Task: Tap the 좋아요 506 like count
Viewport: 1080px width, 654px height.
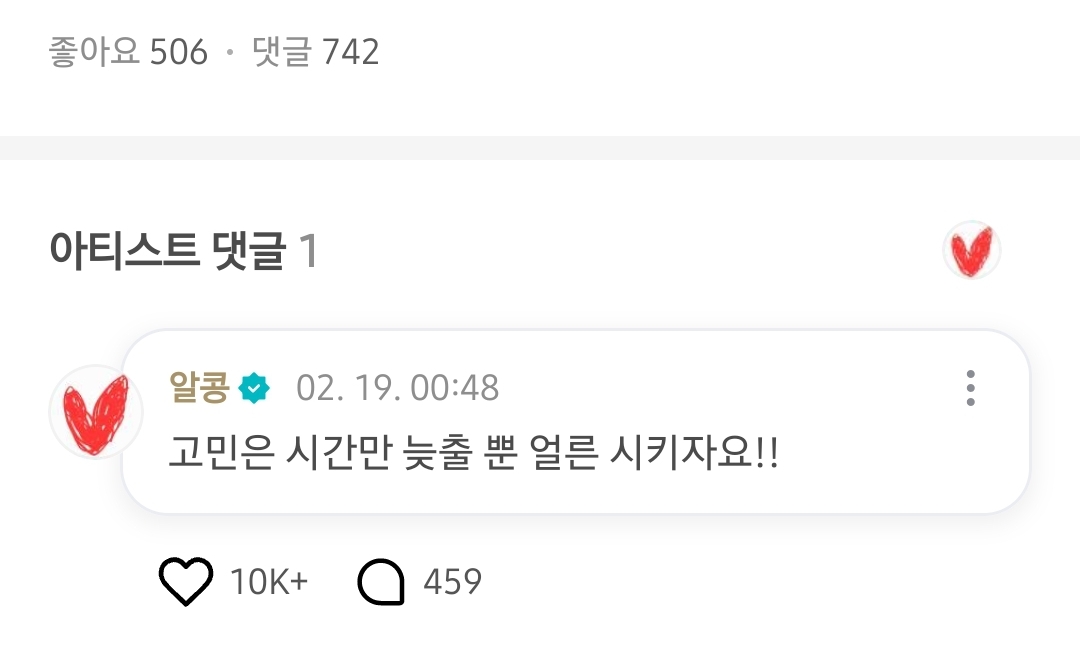Action: click(x=128, y=52)
